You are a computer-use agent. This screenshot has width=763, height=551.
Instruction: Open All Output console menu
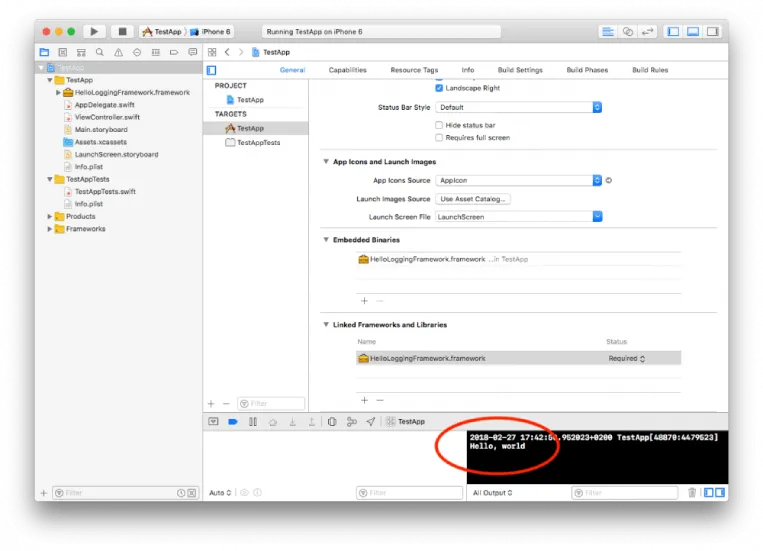[x=492, y=493]
